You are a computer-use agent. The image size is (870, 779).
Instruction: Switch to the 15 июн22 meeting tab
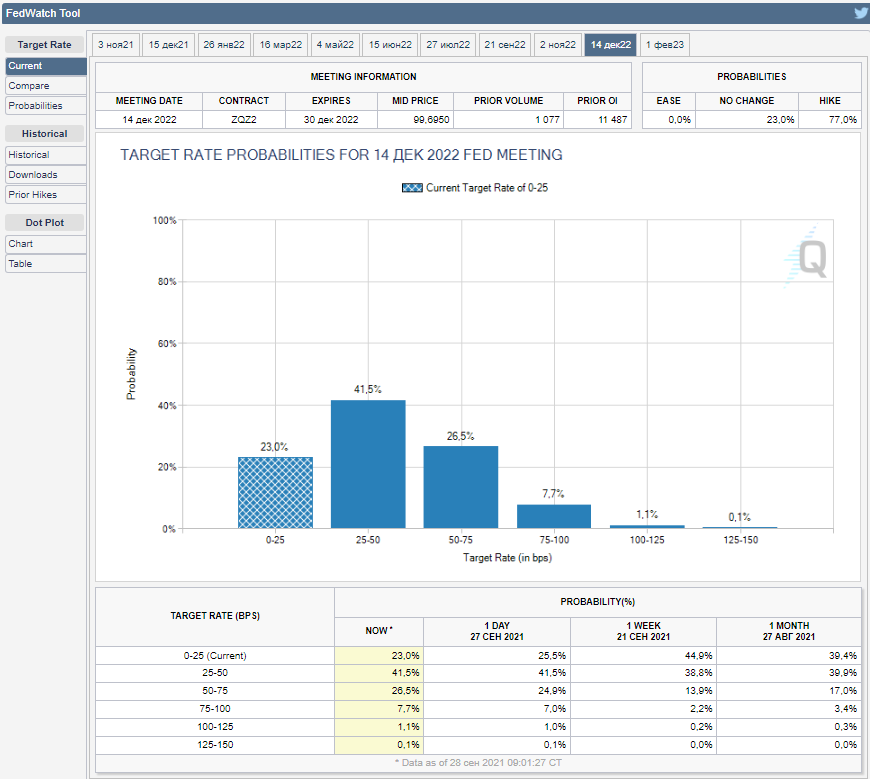[390, 45]
